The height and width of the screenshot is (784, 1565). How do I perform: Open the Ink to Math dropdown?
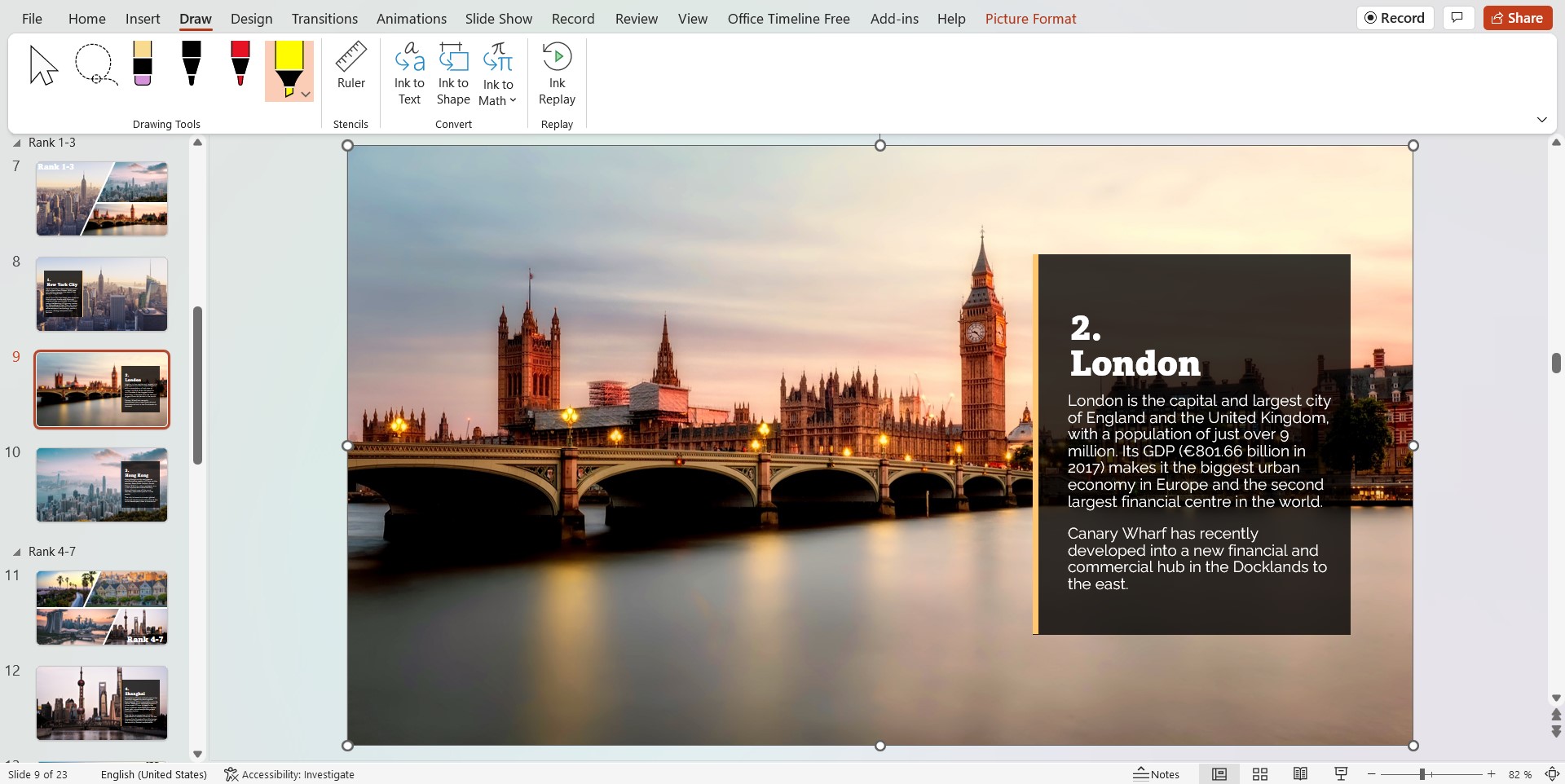pos(514,100)
